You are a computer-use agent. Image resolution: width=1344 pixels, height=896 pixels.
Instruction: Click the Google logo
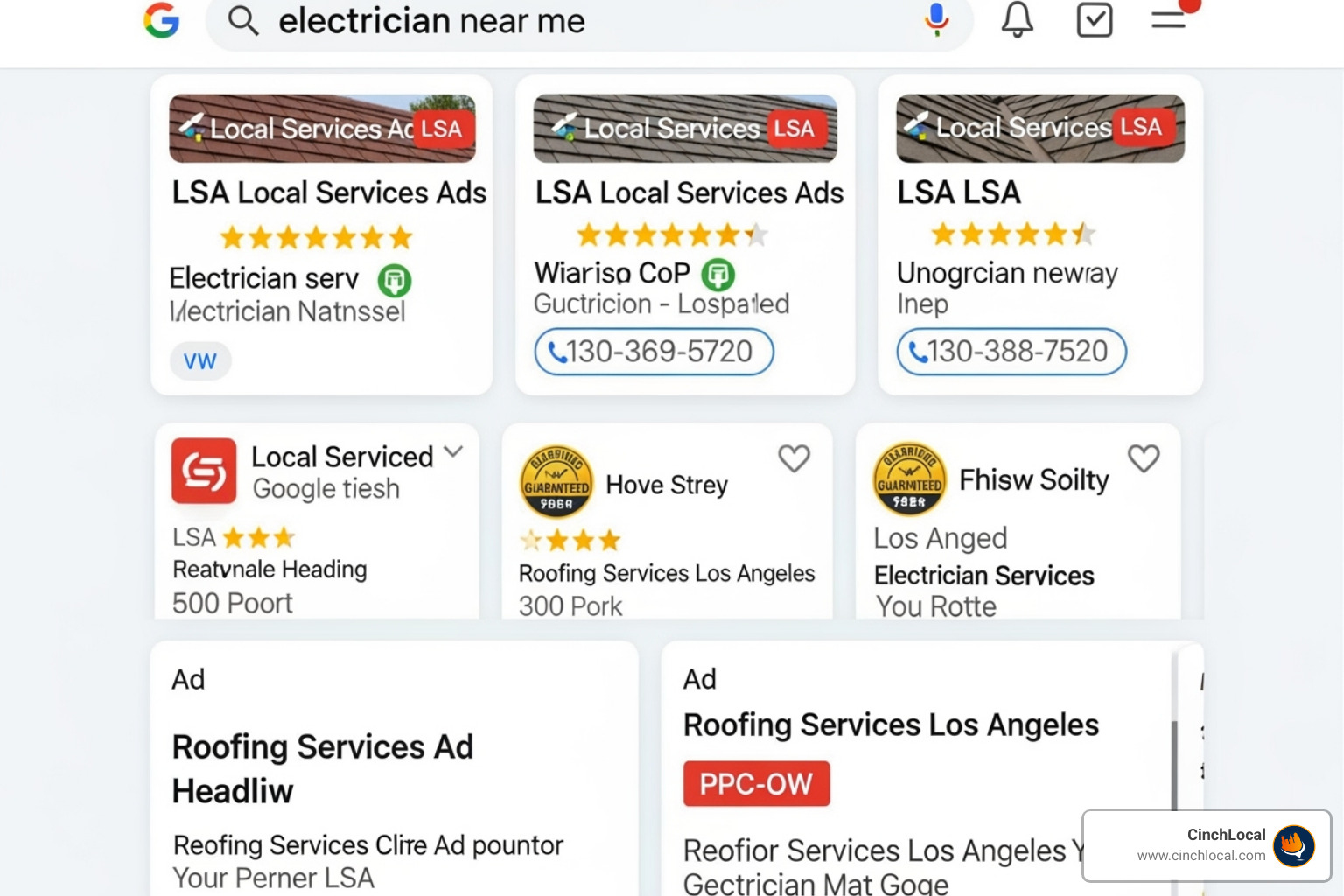(x=161, y=21)
